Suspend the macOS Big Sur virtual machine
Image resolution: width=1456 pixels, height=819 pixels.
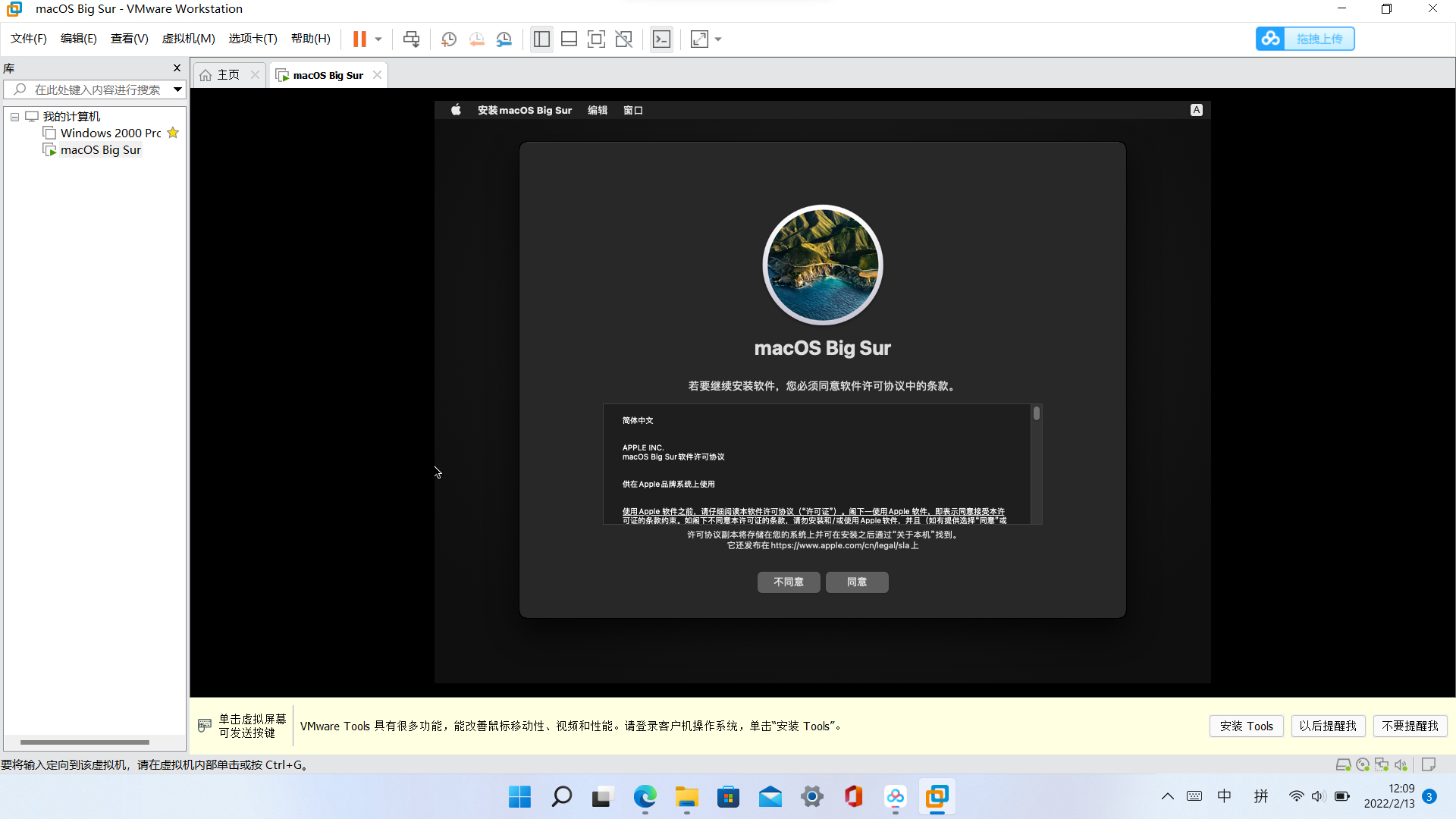360,39
